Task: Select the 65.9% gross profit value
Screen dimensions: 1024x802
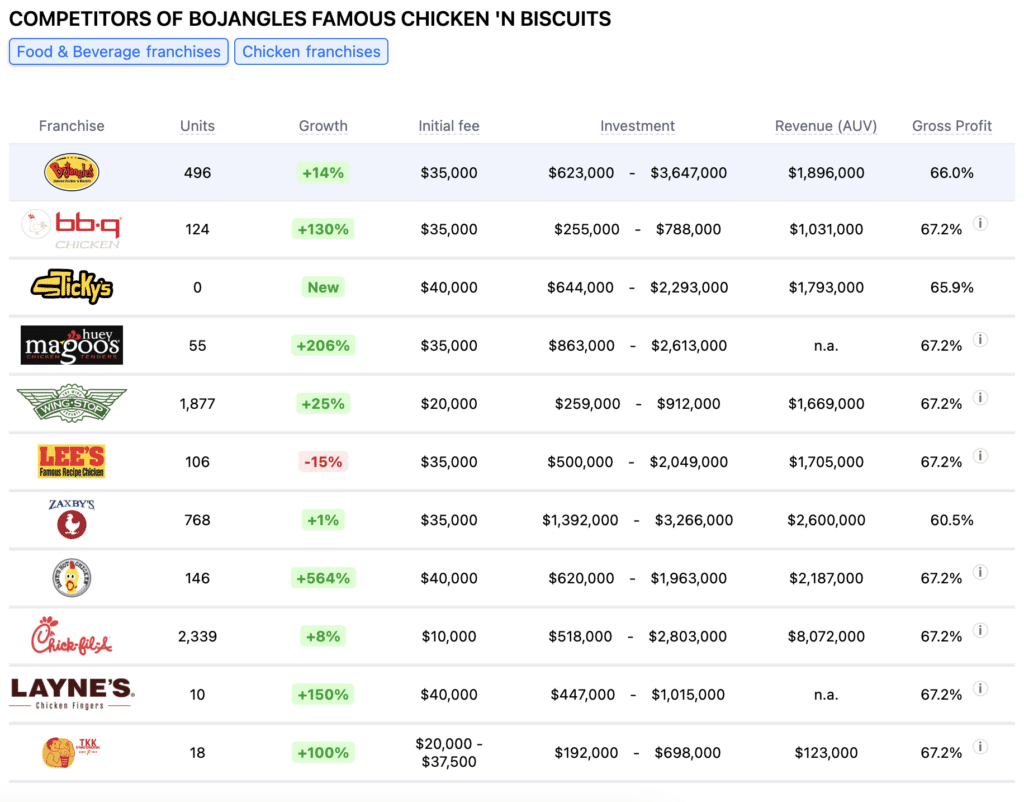Action: pos(952,287)
